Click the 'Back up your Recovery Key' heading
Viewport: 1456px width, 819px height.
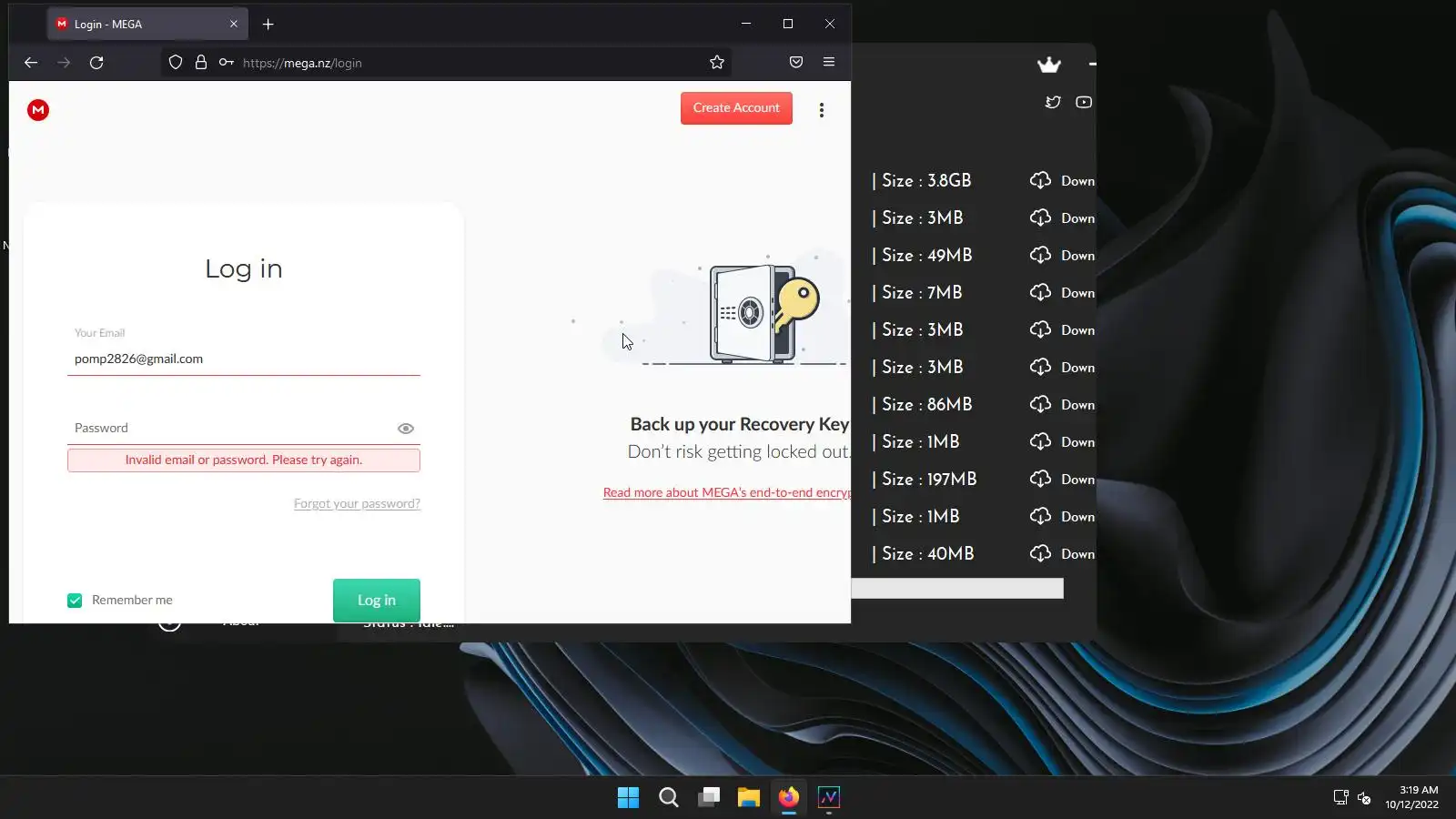pyautogui.click(x=739, y=425)
